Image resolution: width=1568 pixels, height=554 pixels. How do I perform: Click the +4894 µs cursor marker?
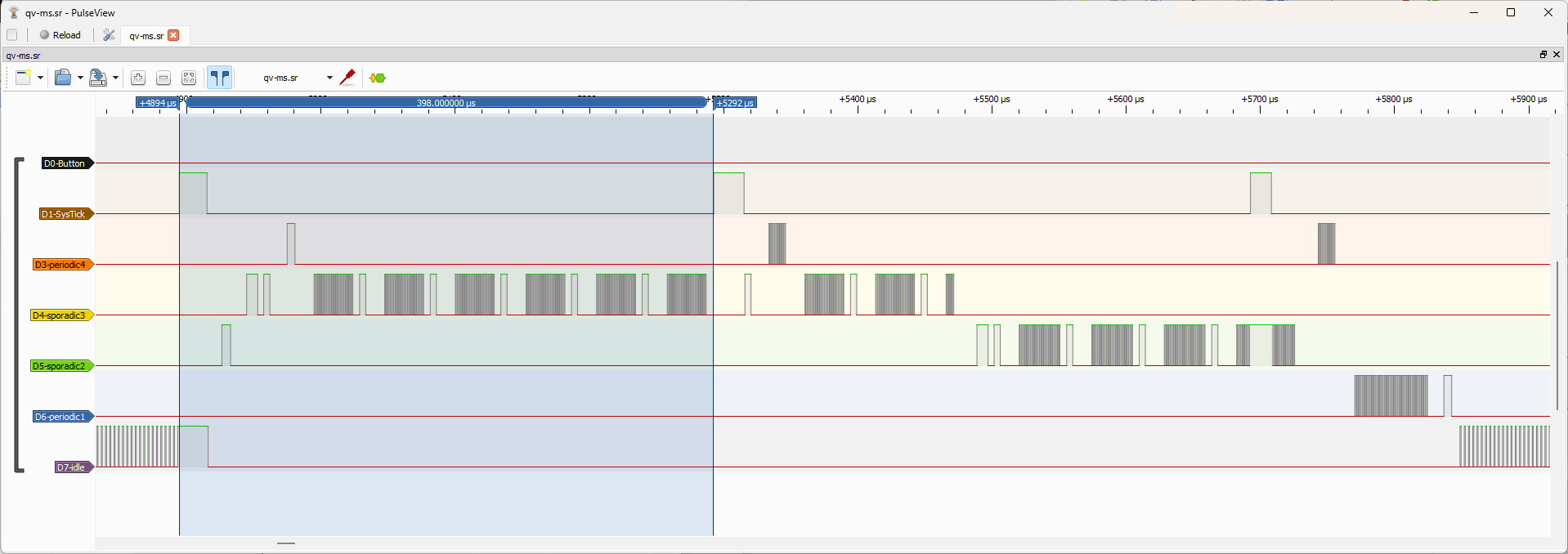coord(158,103)
